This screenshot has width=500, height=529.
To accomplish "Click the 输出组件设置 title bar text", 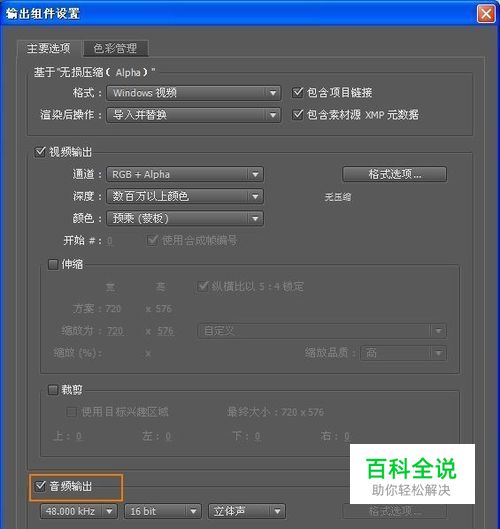I will [43, 14].
